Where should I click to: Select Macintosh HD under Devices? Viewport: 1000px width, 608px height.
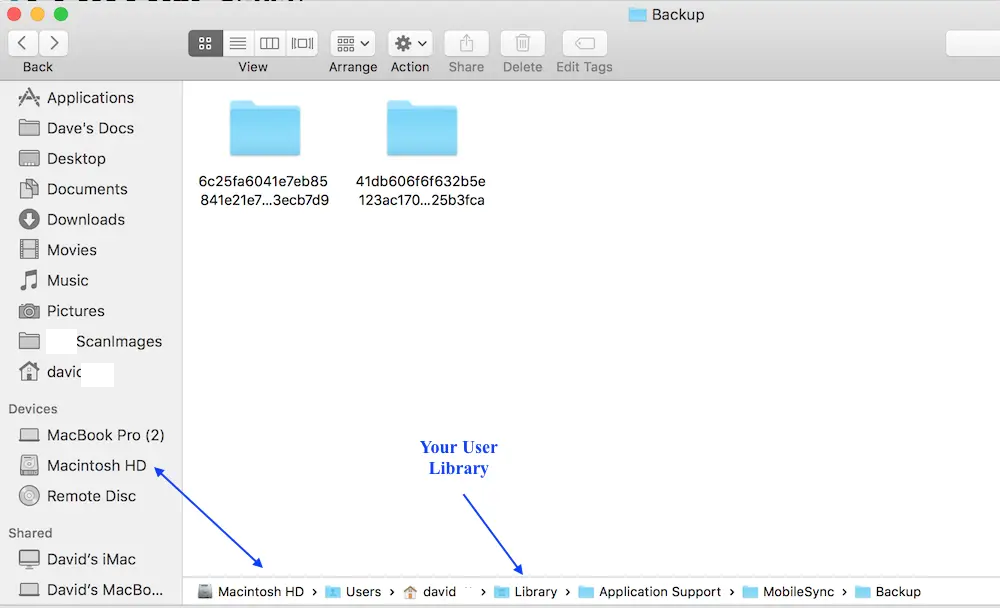tap(96, 466)
